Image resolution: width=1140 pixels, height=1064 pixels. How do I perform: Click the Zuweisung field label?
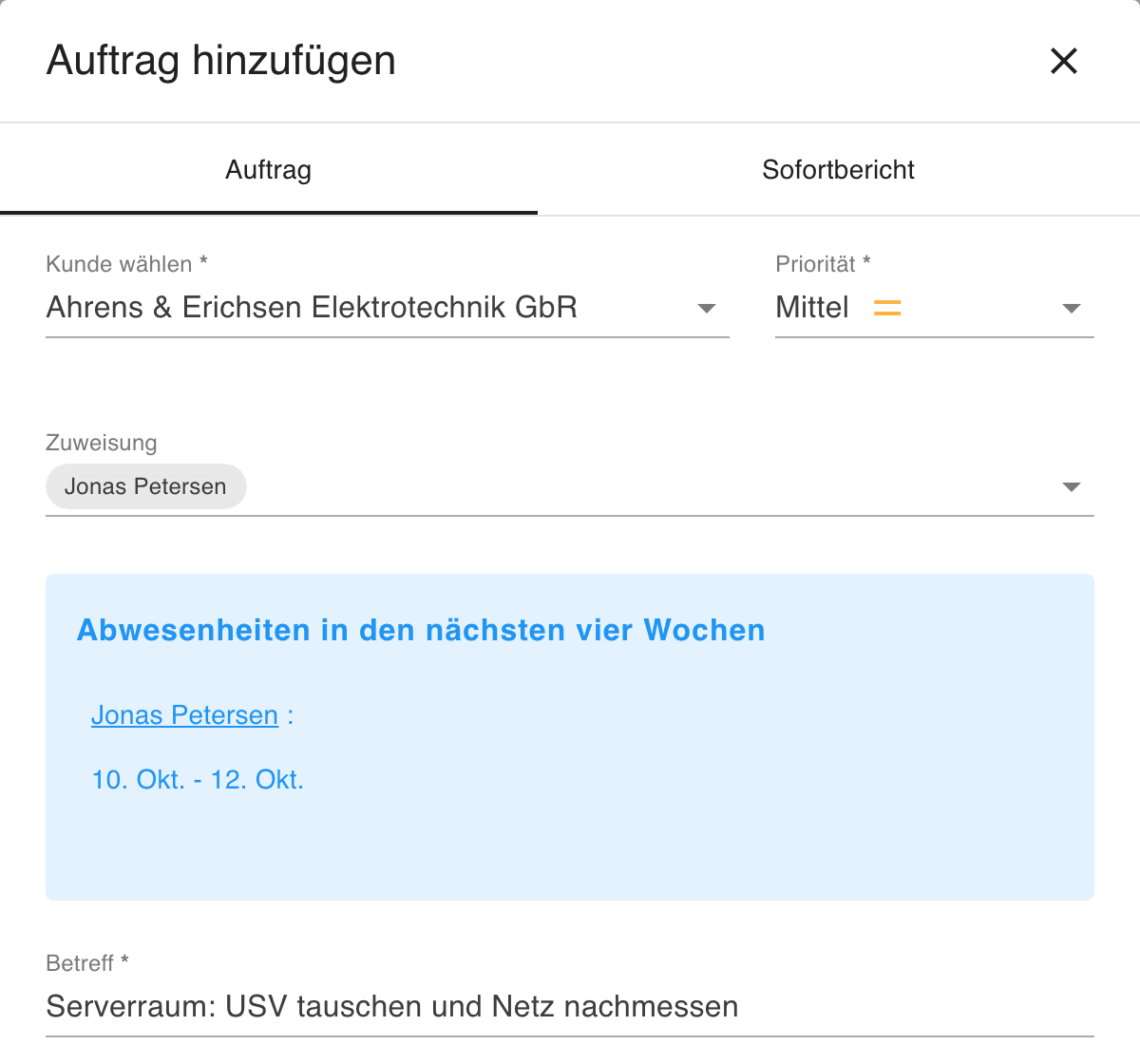(102, 443)
